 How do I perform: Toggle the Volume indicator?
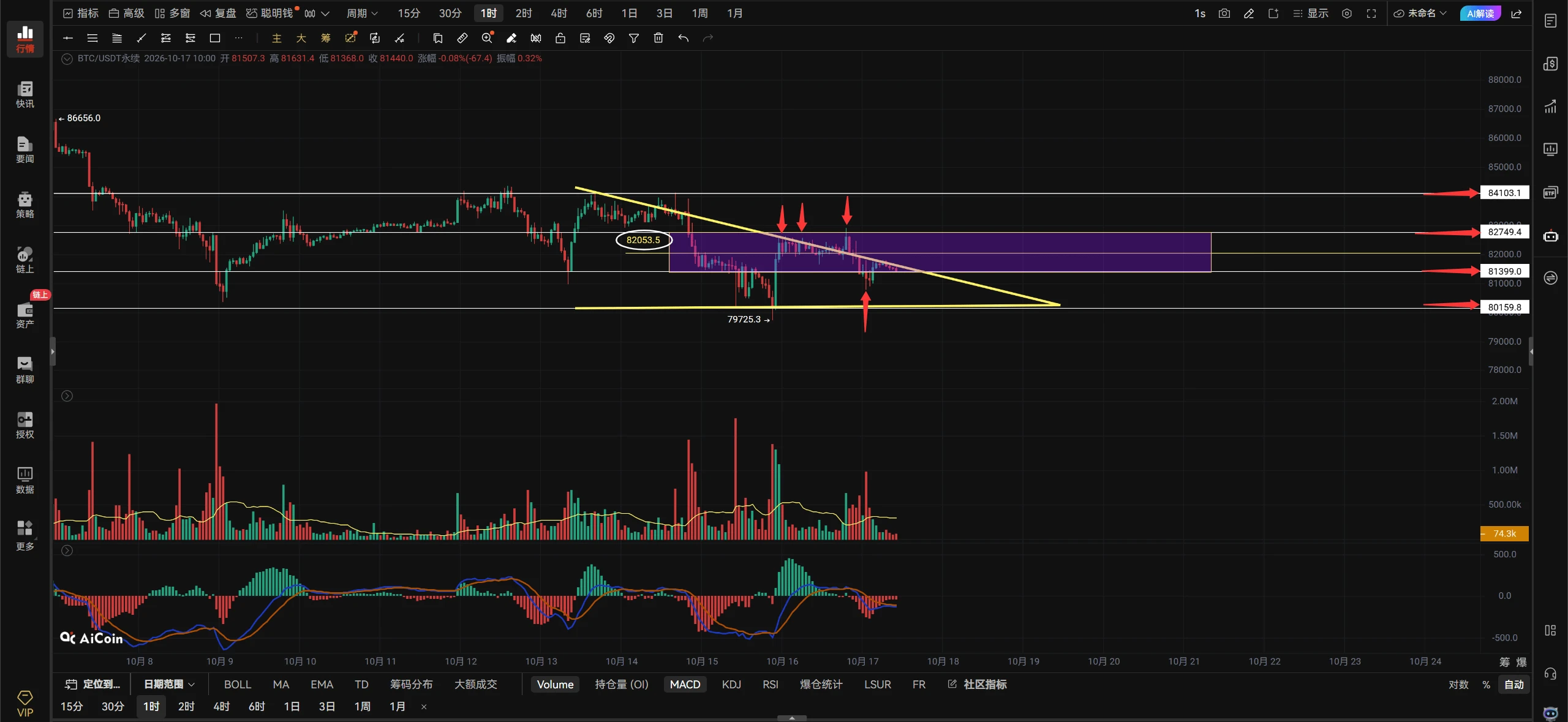(555, 684)
